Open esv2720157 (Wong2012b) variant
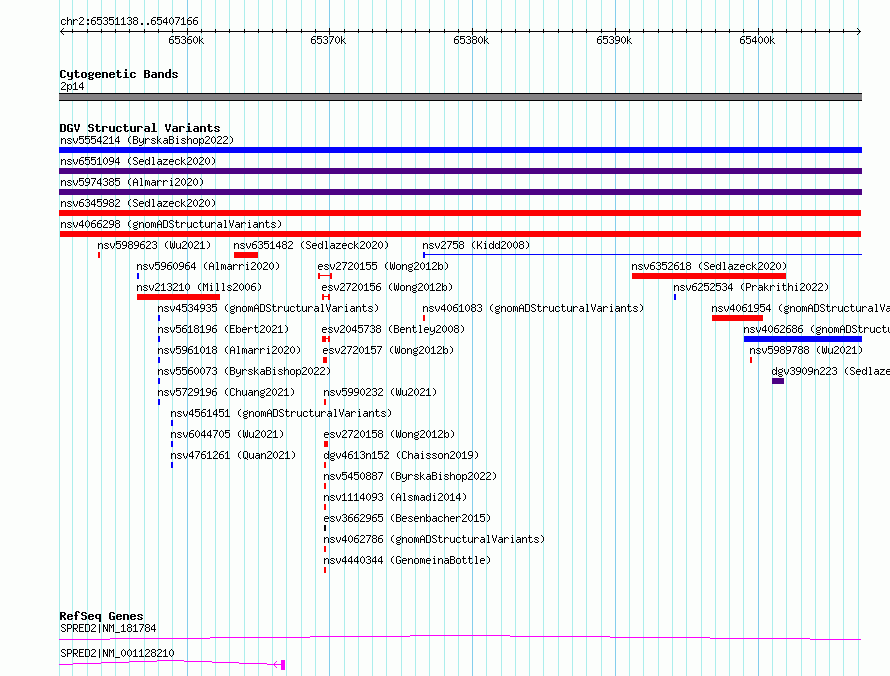Viewport: 890px width, 676px height. [x=388, y=350]
